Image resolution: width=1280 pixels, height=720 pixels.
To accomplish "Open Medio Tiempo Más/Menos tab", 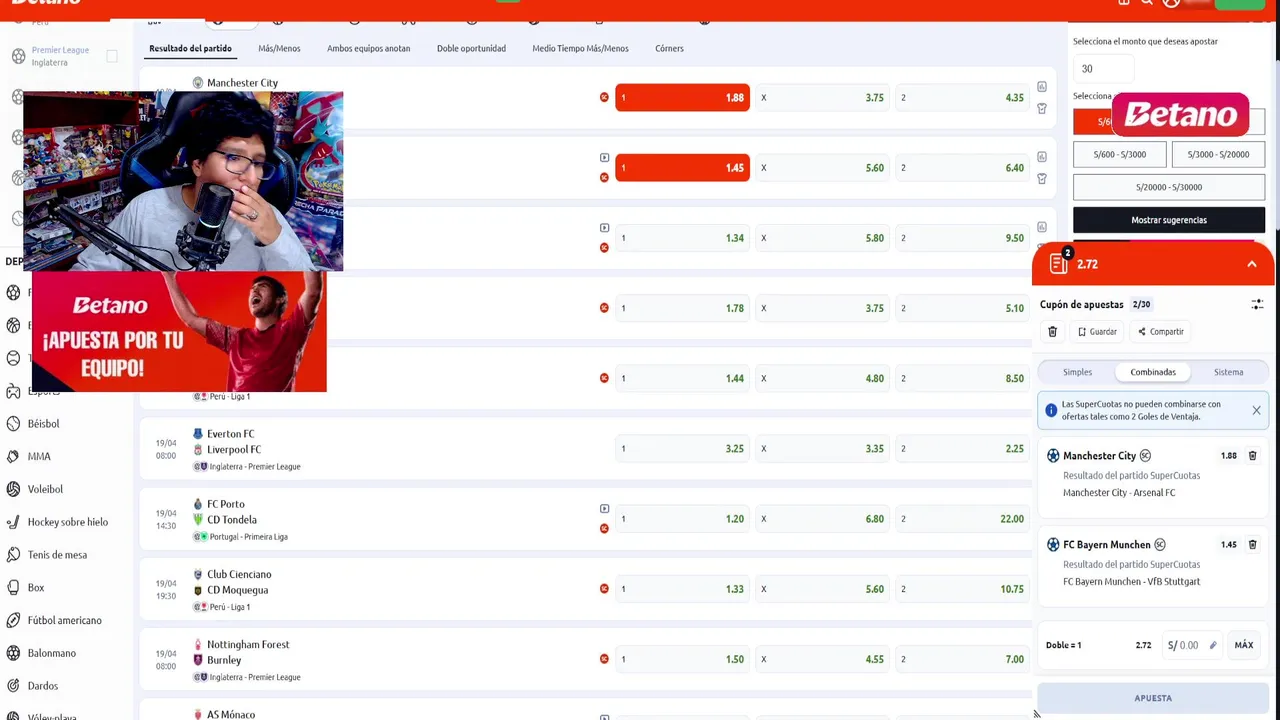I will (x=580, y=48).
